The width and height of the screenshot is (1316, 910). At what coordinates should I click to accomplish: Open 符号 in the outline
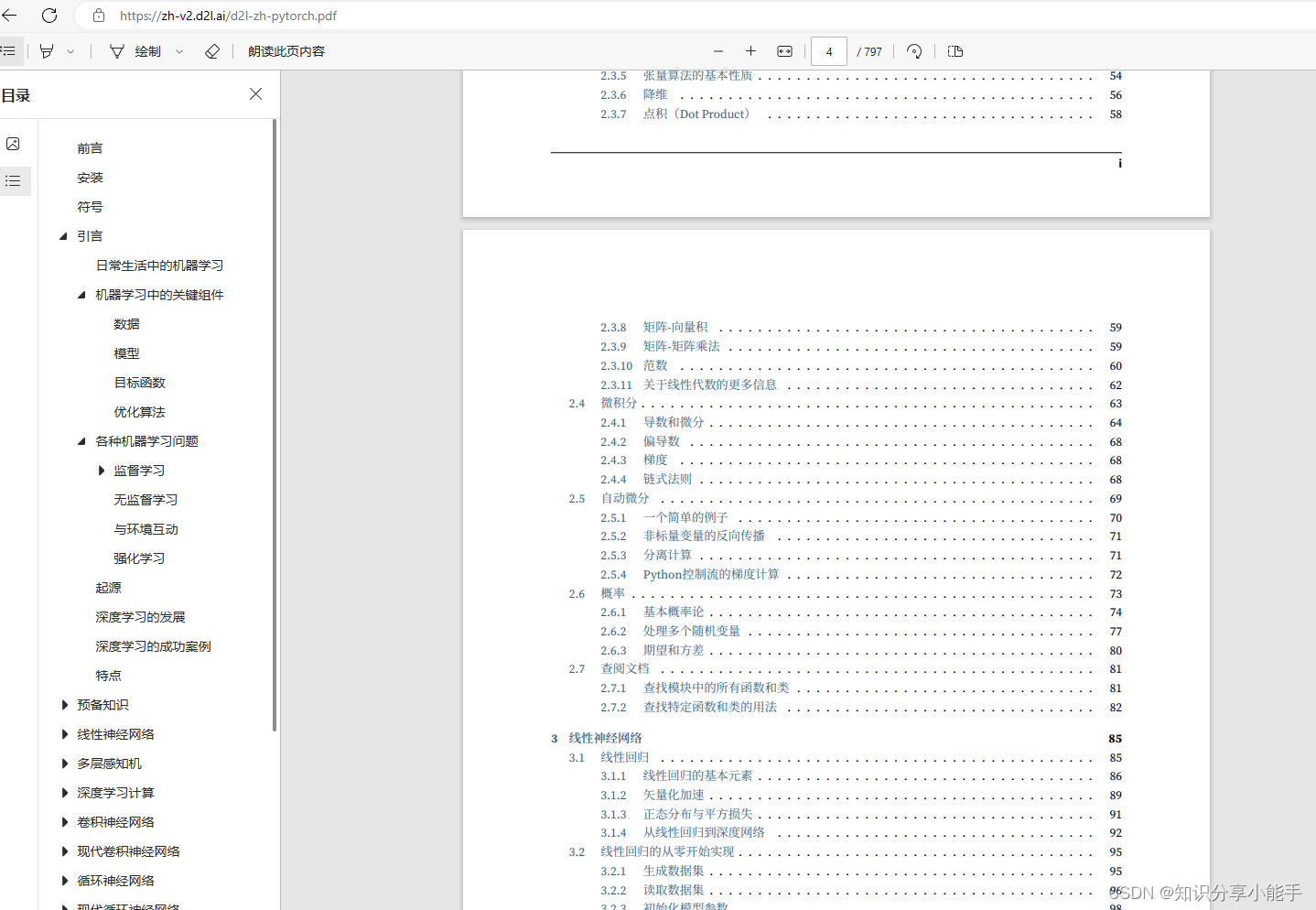pyautogui.click(x=90, y=207)
